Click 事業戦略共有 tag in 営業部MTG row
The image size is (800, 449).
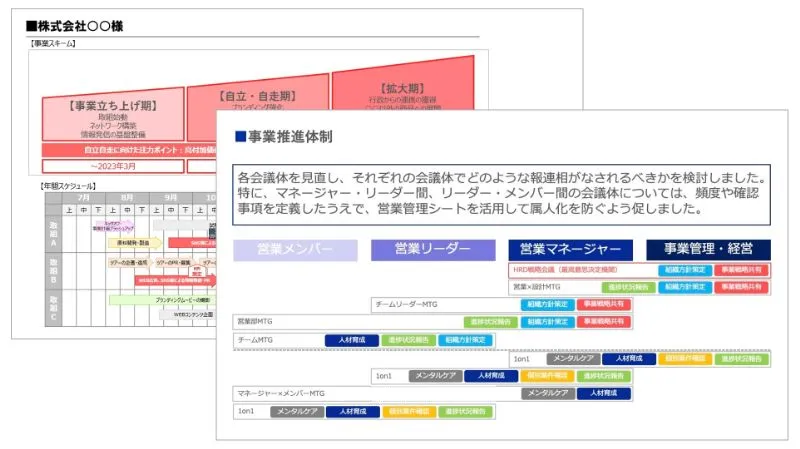click(x=604, y=322)
